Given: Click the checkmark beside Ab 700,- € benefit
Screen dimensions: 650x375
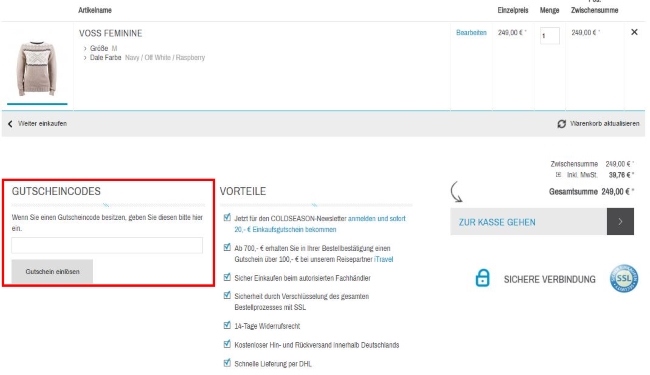Looking at the screenshot, I should click(227, 247).
